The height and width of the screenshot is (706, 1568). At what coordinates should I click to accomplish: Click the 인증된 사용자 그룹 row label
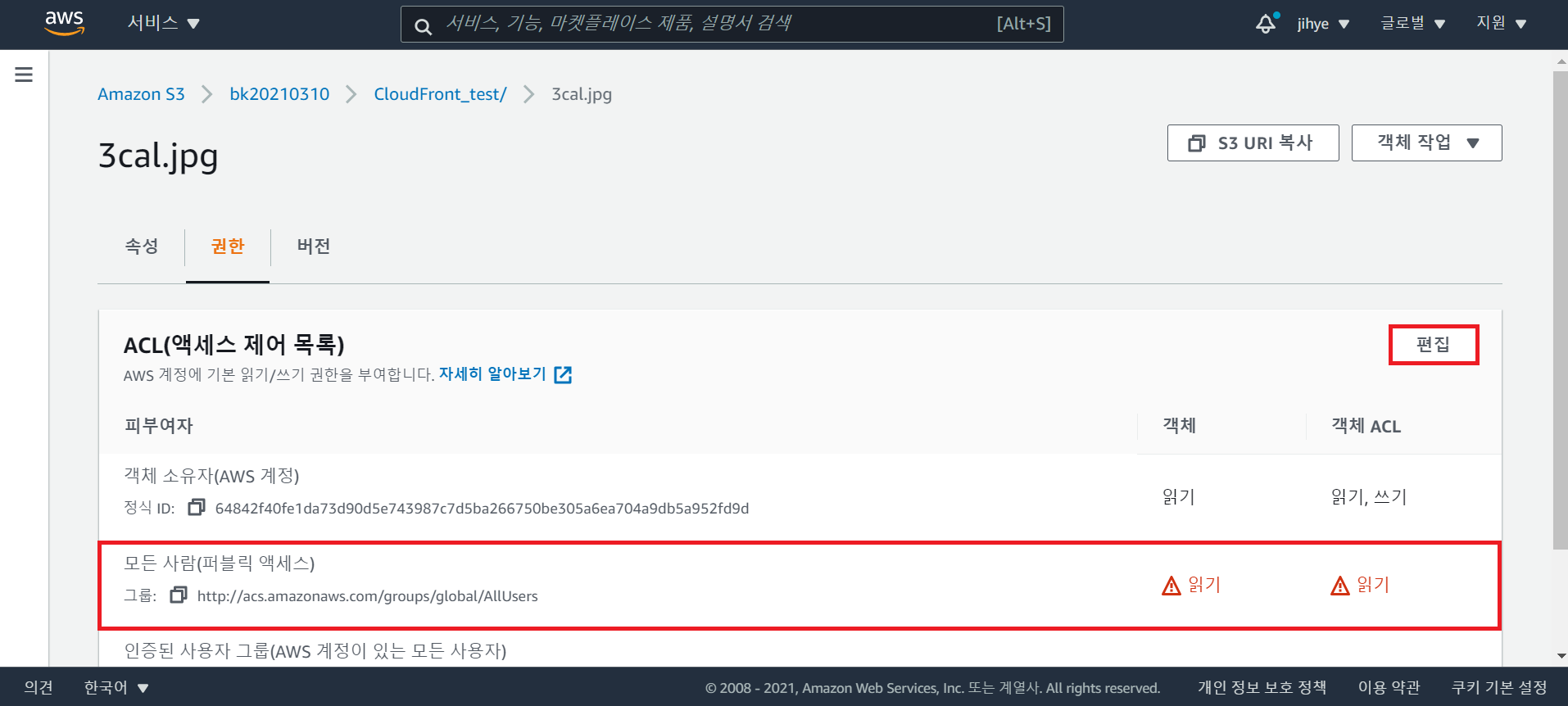pos(315,651)
